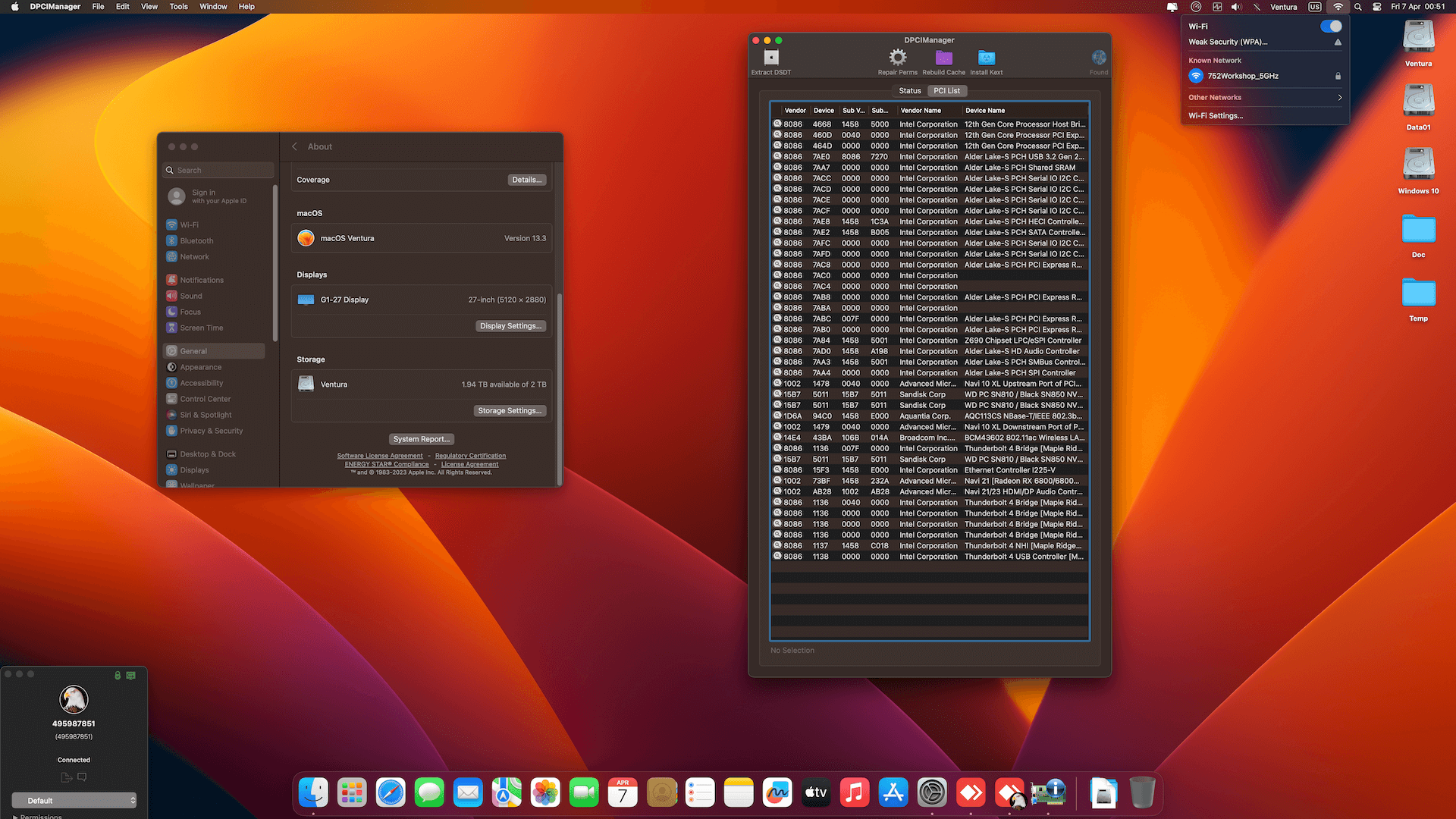Screen dimensions: 1456x819
Task: Turn off the Wi-Fi switch
Action: pyautogui.click(x=1331, y=26)
